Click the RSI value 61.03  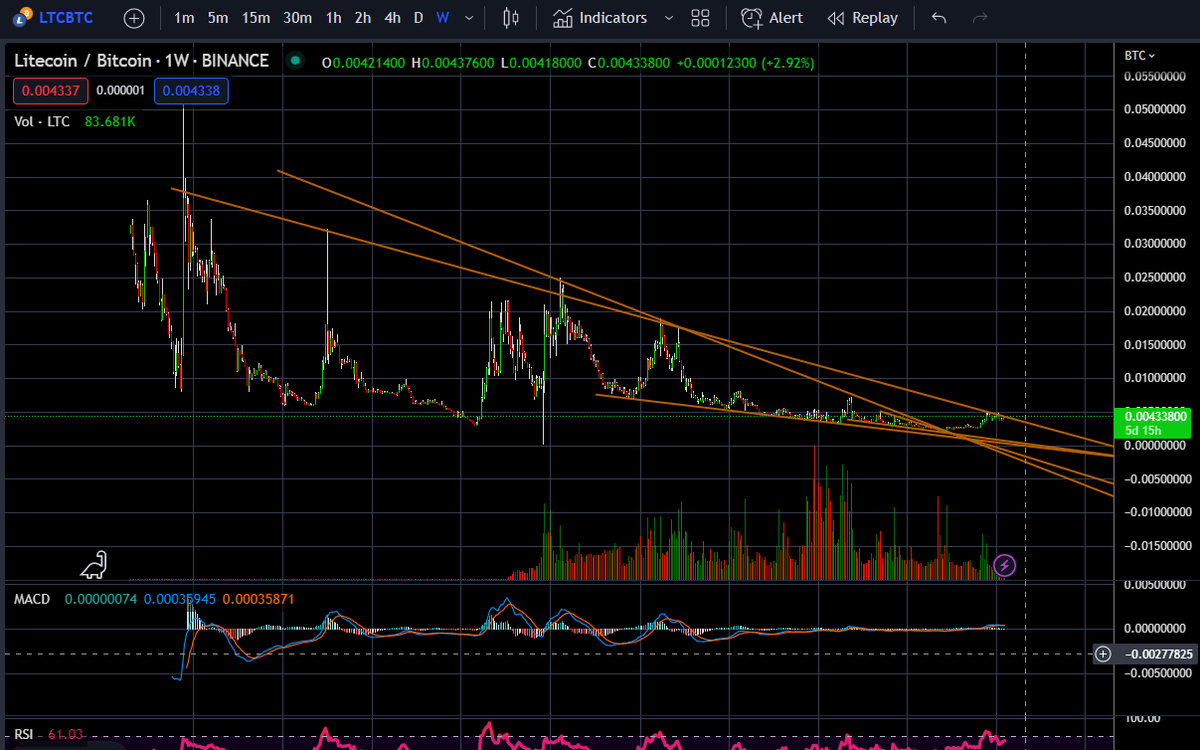tap(64, 735)
